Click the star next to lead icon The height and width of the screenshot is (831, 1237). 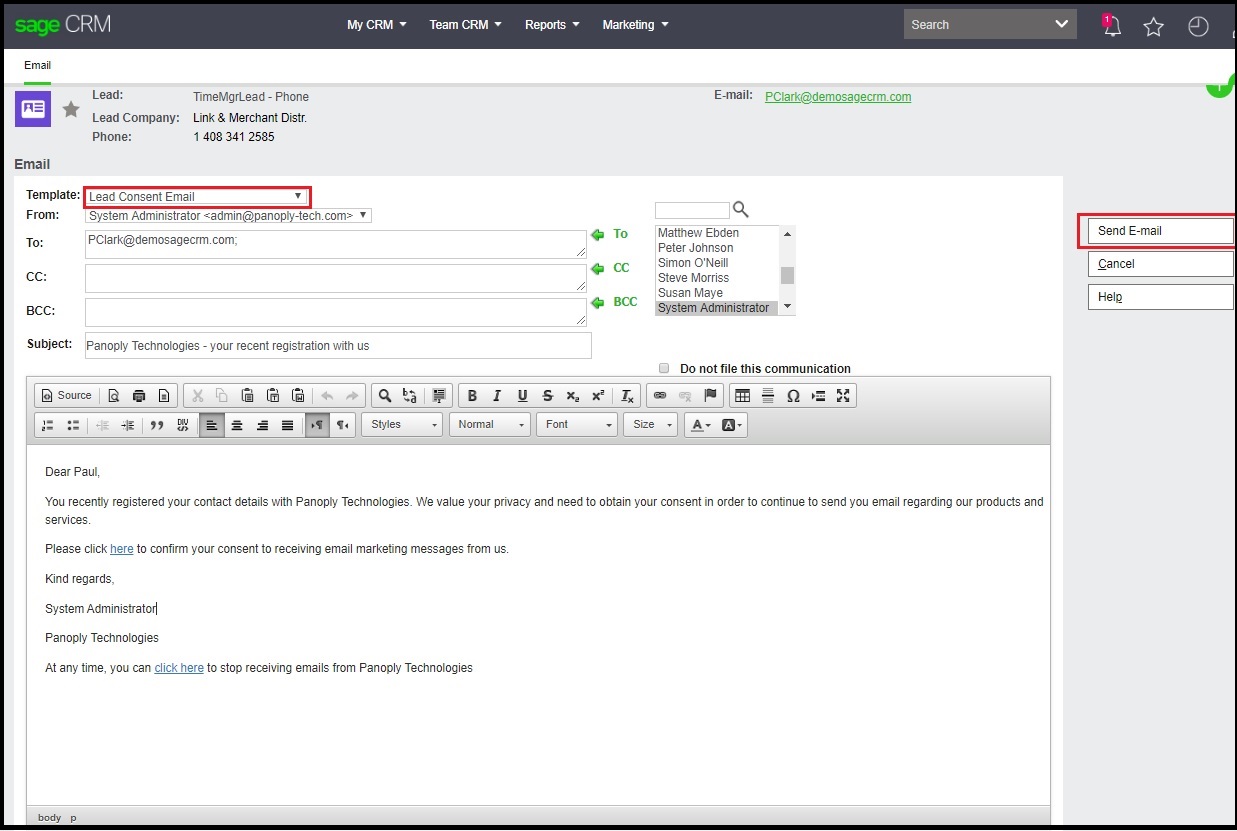71,109
